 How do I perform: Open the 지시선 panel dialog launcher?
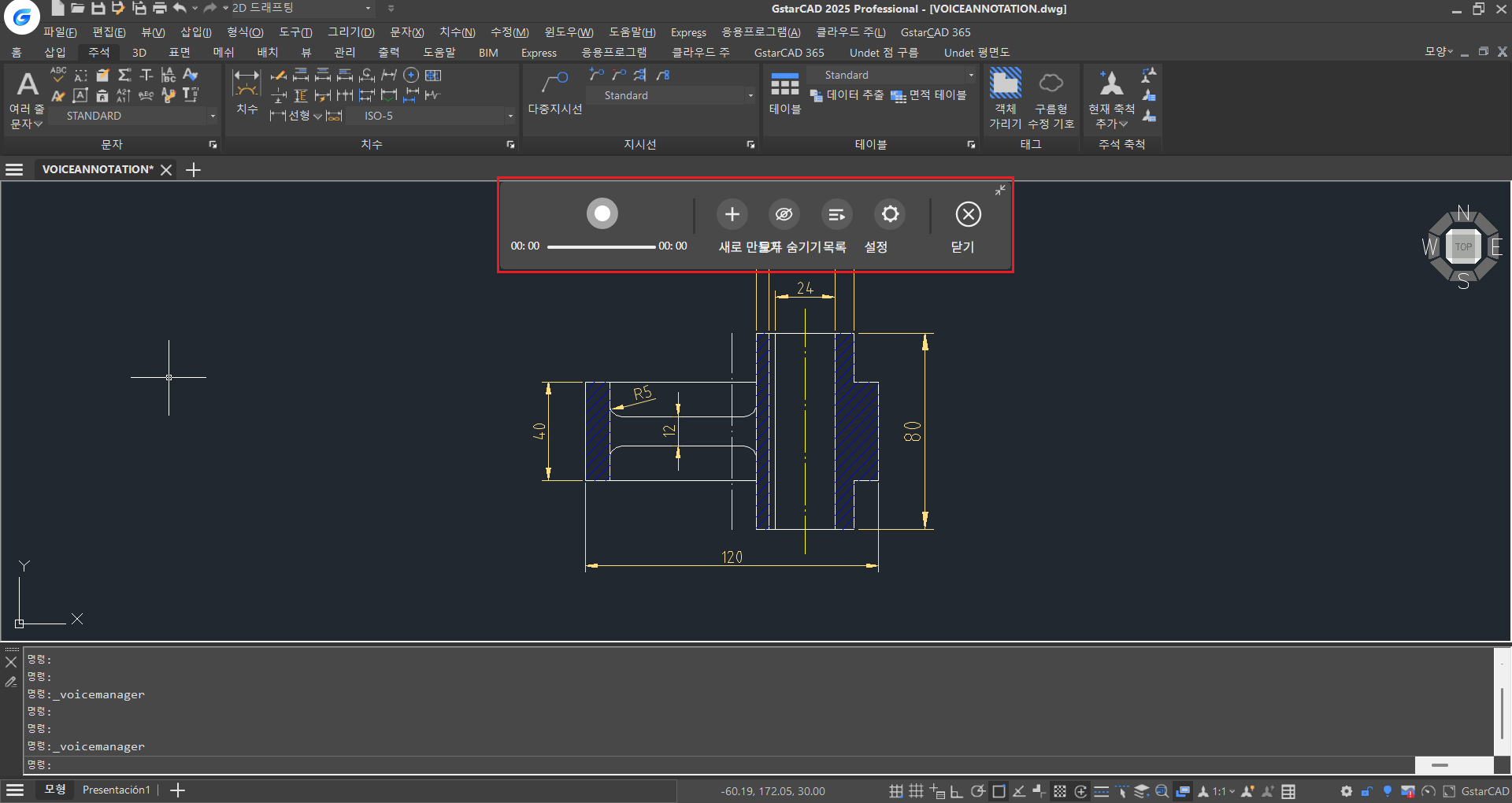(x=750, y=145)
